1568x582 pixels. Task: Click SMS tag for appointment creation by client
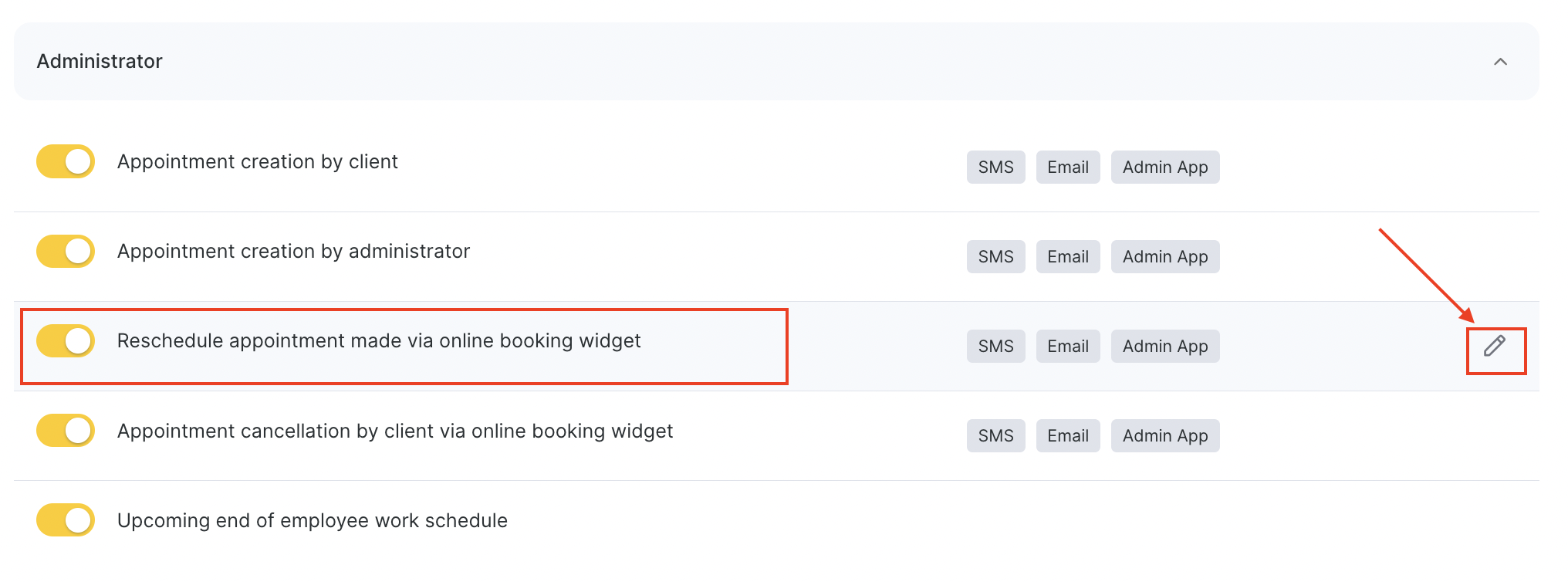995,167
